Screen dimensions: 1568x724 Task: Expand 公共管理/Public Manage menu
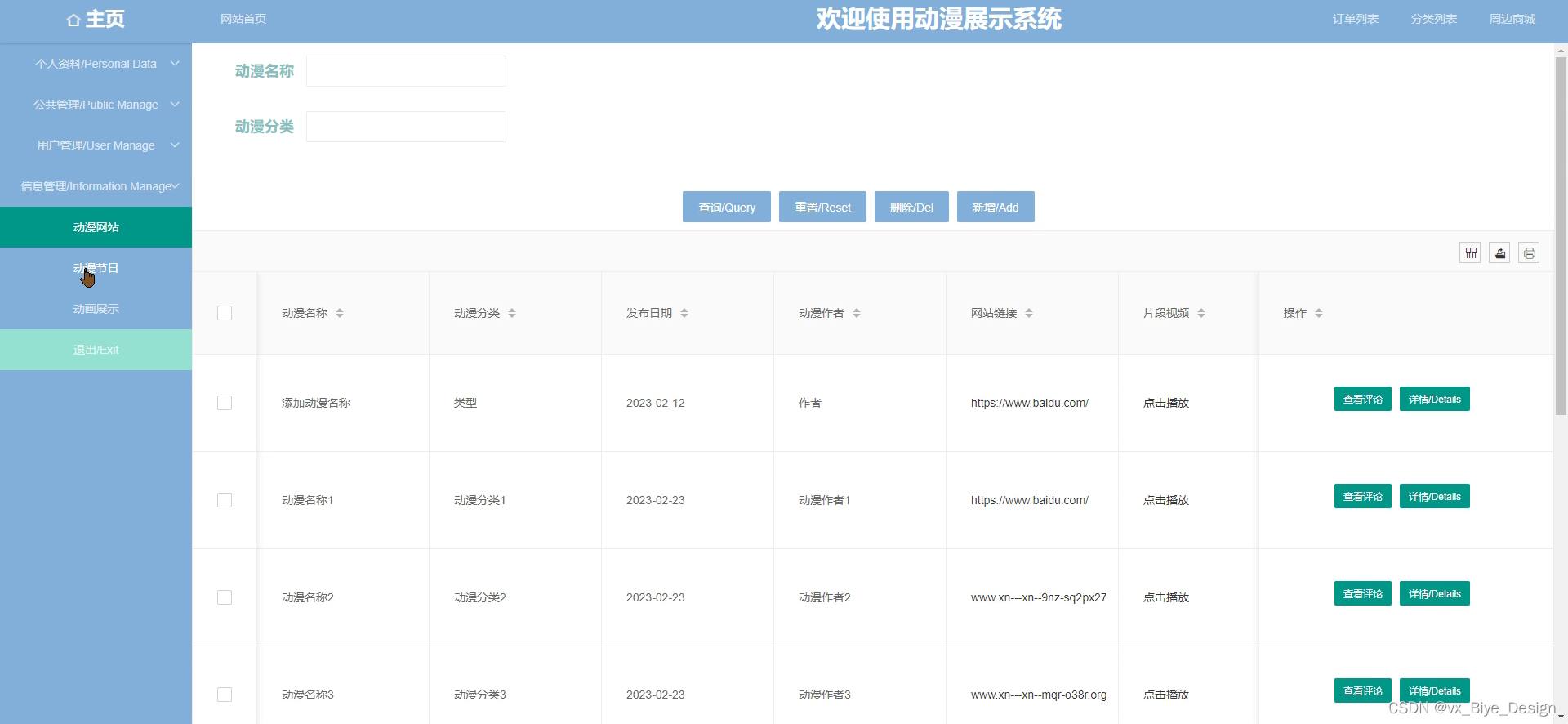[96, 105]
